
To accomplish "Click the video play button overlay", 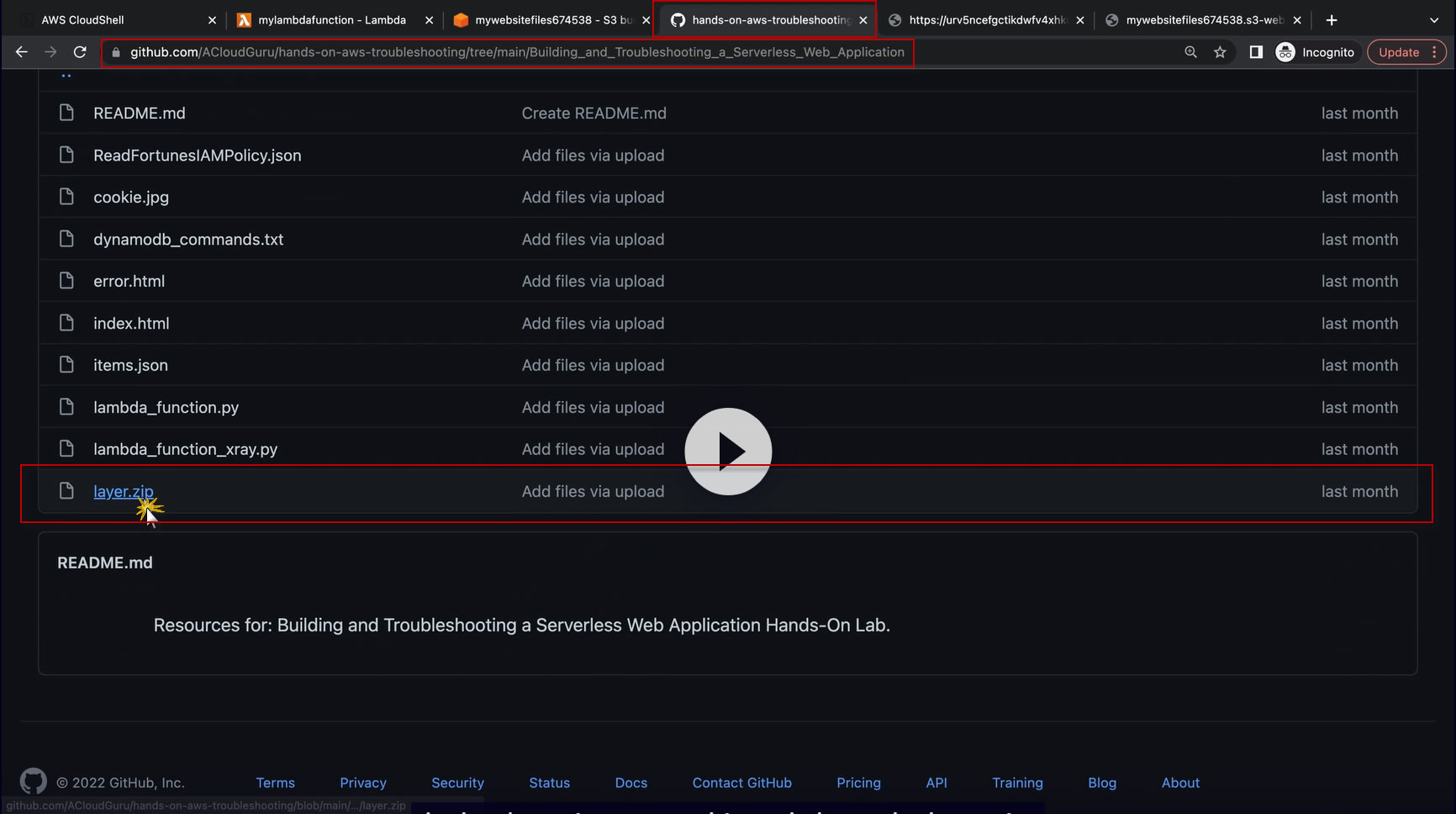I will tap(728, 452).
